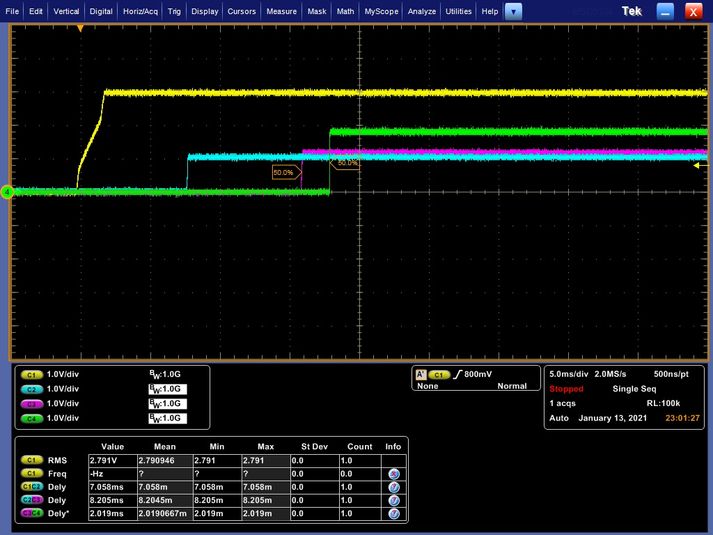Open info icon for C1 Freq measurement
This screenshot has height=535, width=713.
click(x=394, y=474)
